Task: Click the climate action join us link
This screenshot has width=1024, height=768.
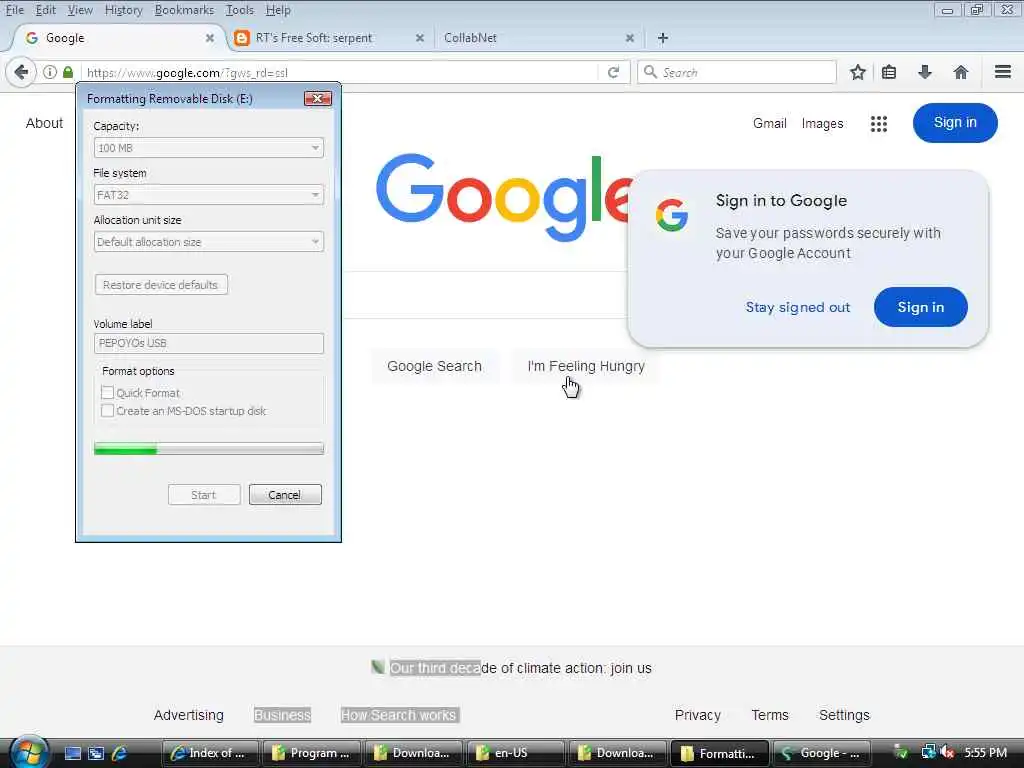Action: (520, 668)
